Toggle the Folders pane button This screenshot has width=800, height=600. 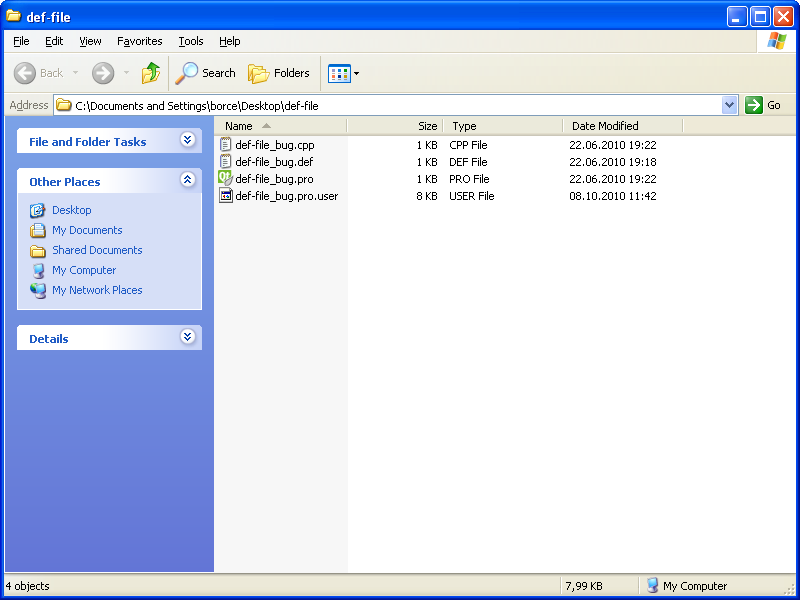pyautogui.click(x=279, y=73)
